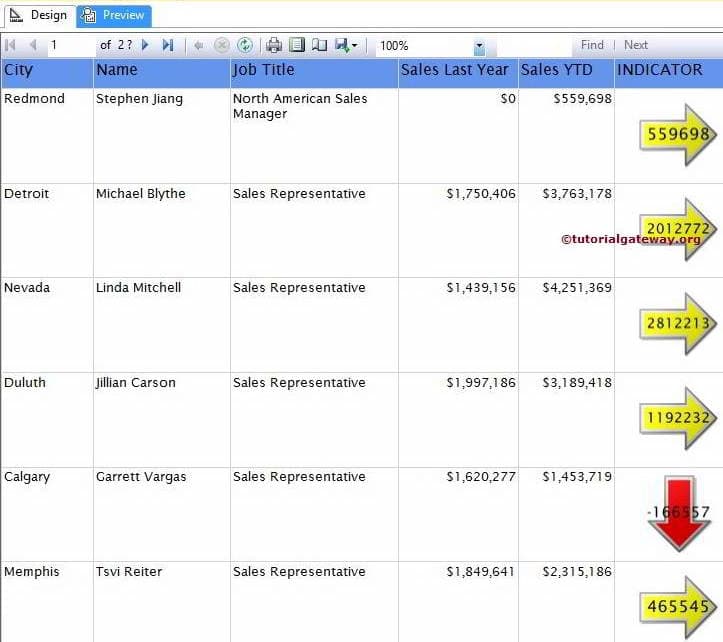The image size is (723, 642).
Task: Stop report rendering
Action: coord(222,45)
